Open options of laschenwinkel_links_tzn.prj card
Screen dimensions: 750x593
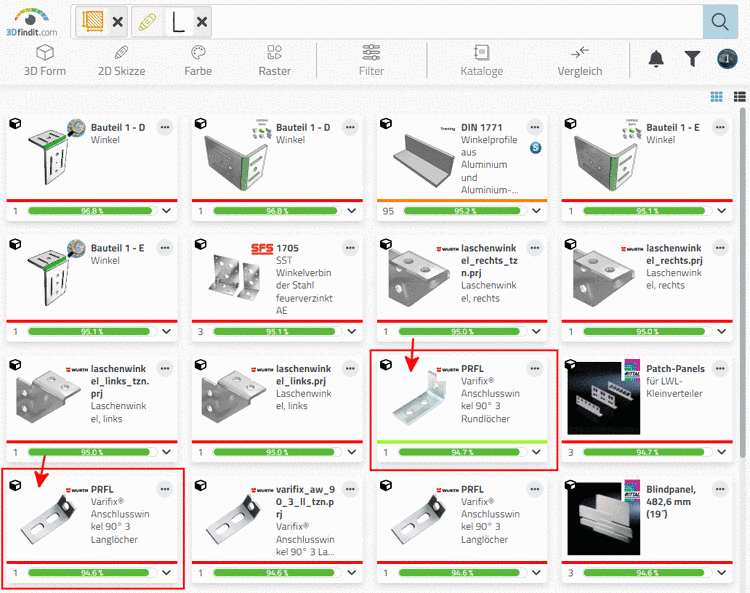click(165, 368)
